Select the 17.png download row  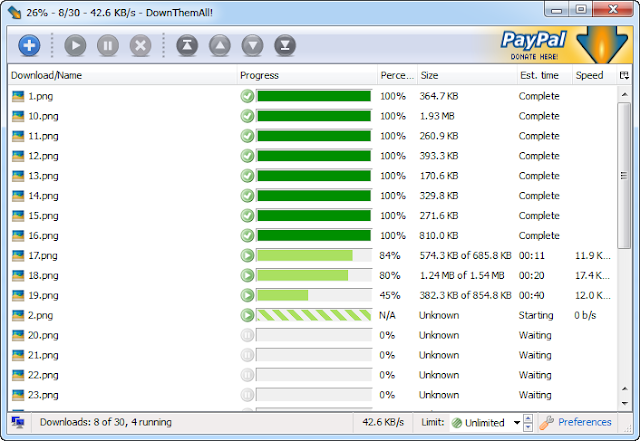pos(311,256)
